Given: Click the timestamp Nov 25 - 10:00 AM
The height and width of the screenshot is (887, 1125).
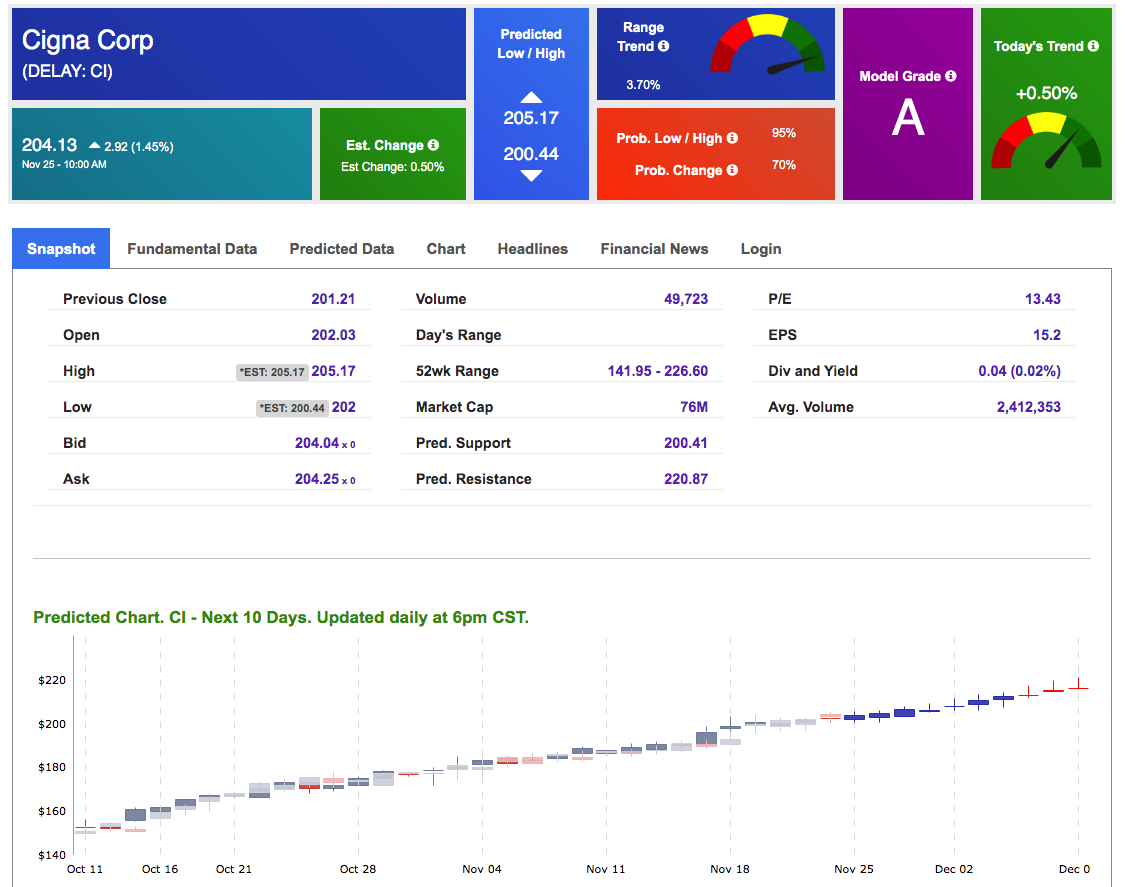Looking at the screenshot, I should tap(64, 164).
